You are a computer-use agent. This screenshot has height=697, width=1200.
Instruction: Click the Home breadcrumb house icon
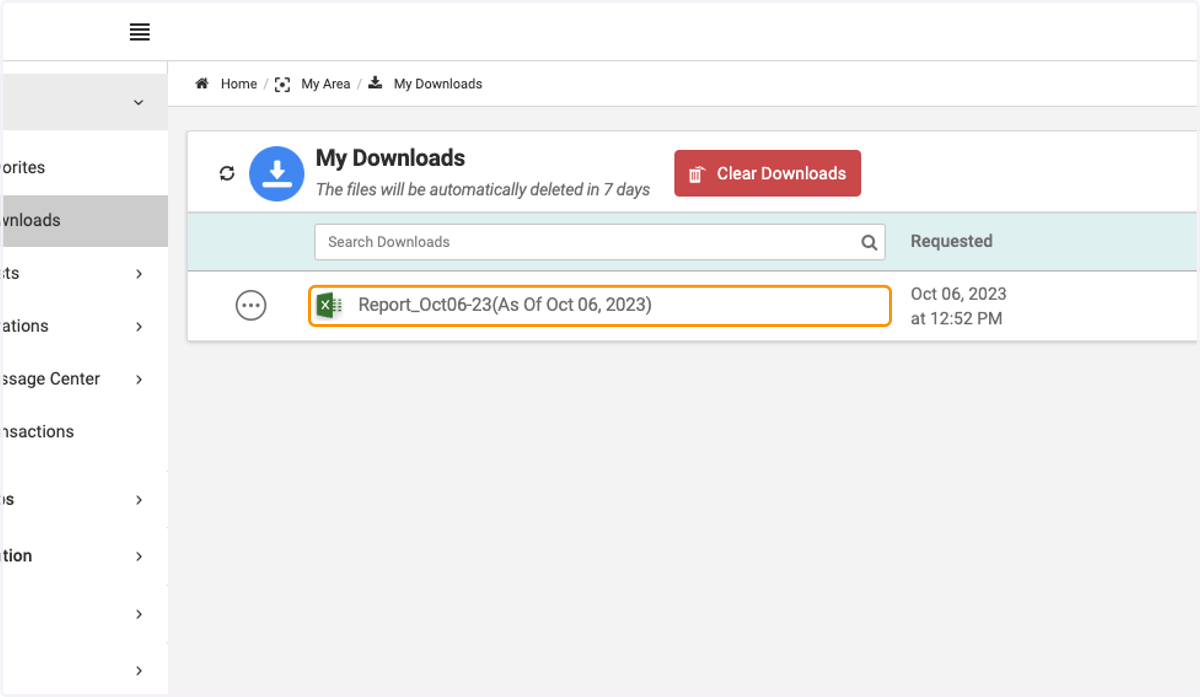202,84
